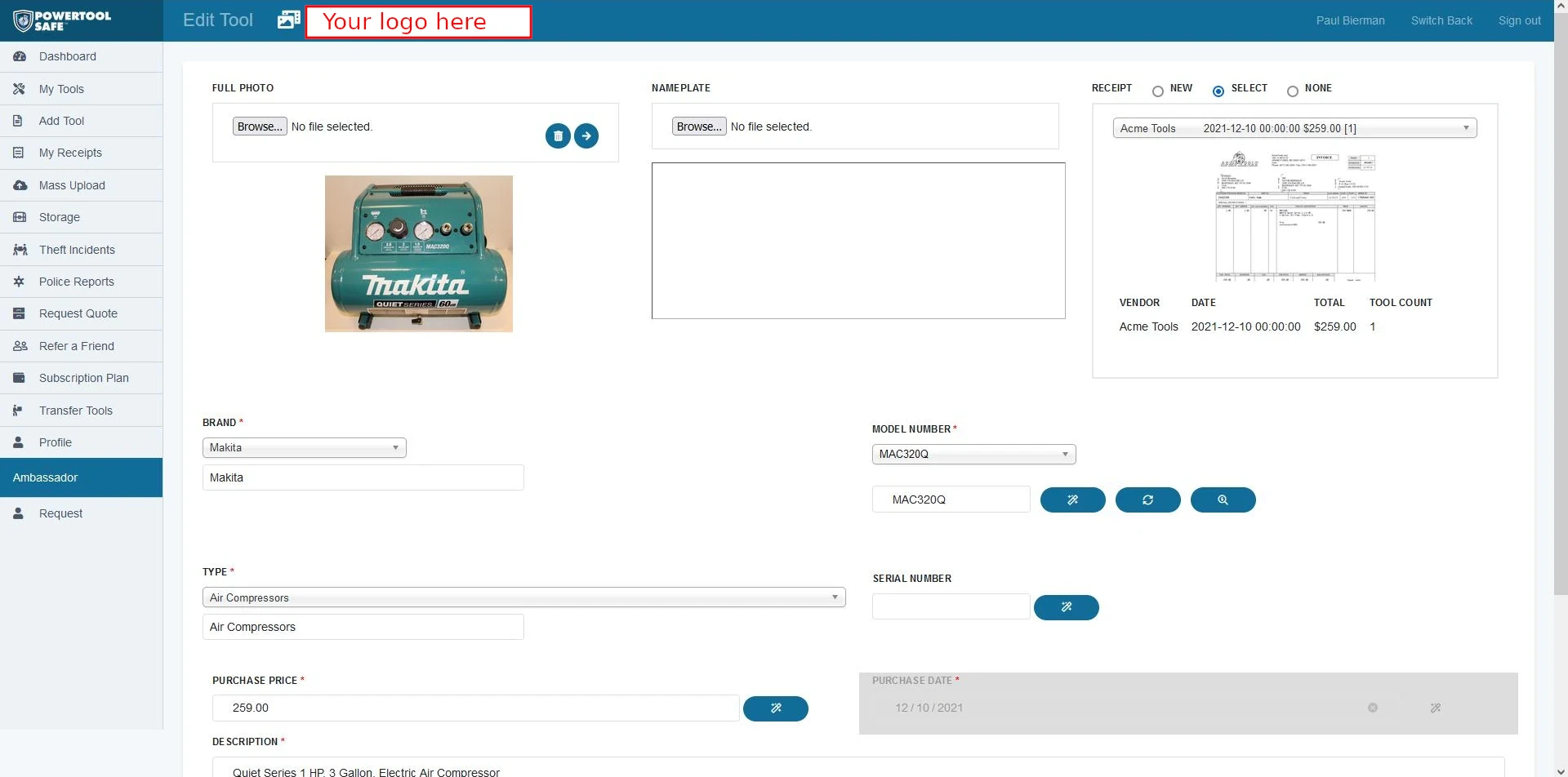The width and height of the screenshot is (1568, 777).
Task: Click the magic wand button beside Serial Number
Action: 1066,607
